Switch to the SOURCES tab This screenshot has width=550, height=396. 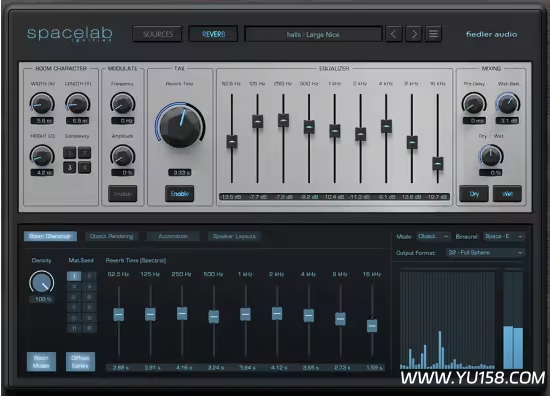click(157, 34)
